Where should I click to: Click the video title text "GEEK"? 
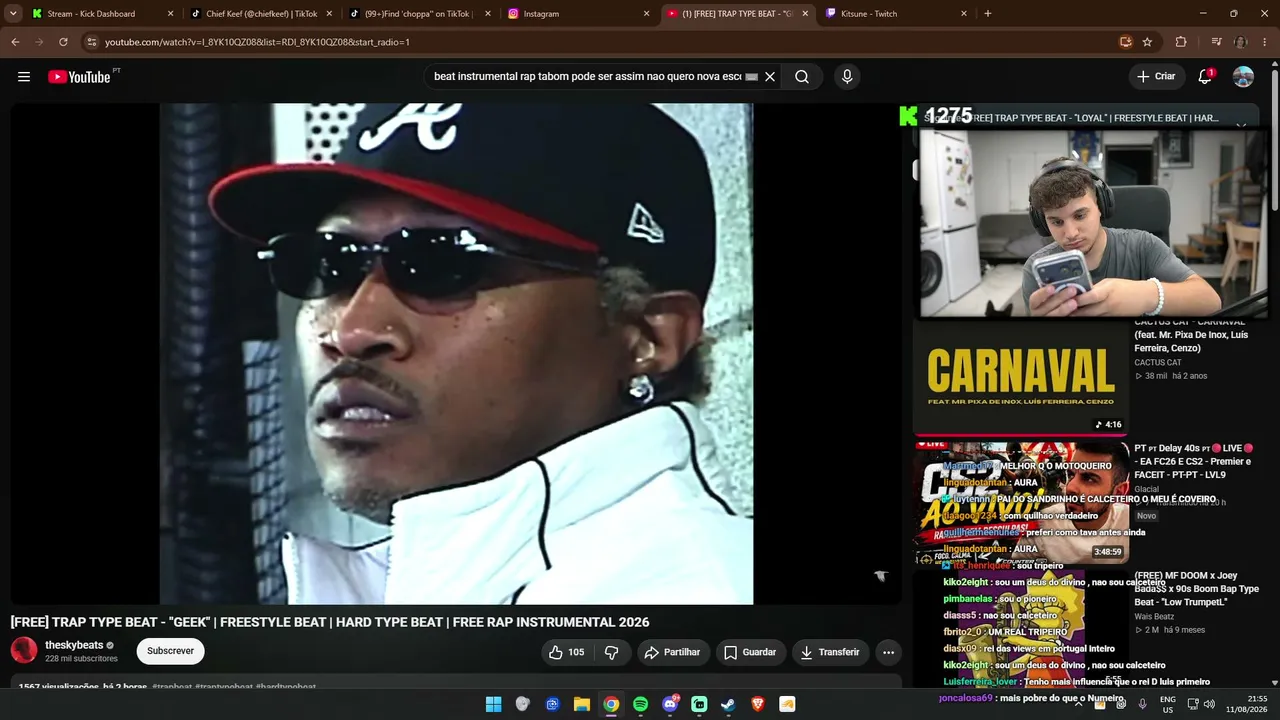click(x=190, y=622)
